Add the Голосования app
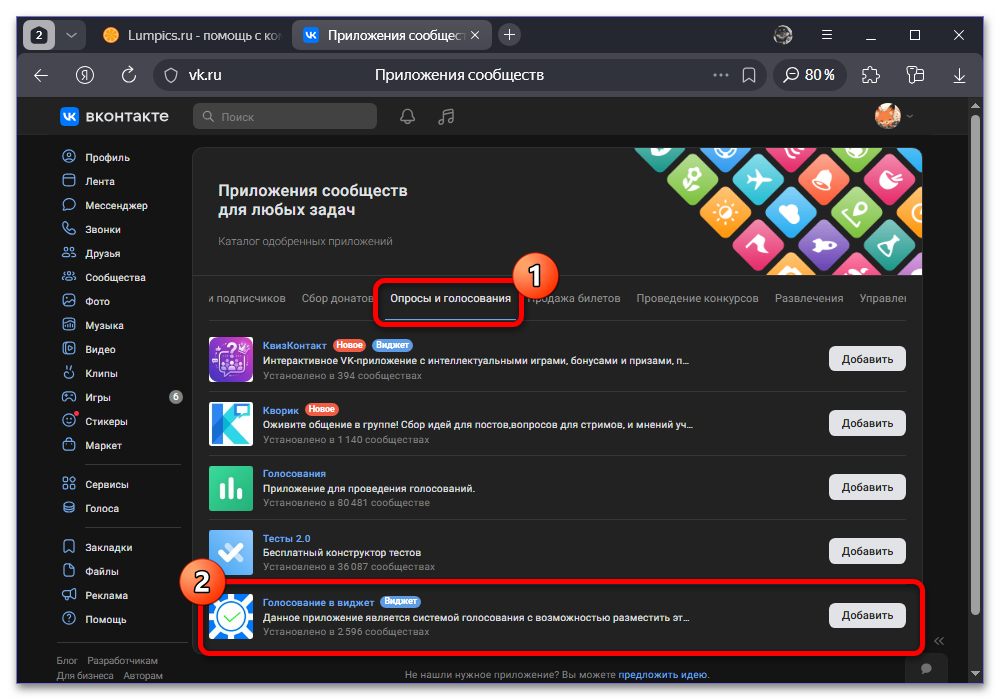This screenshot has height=700, width=1000. tap(867, 487)
